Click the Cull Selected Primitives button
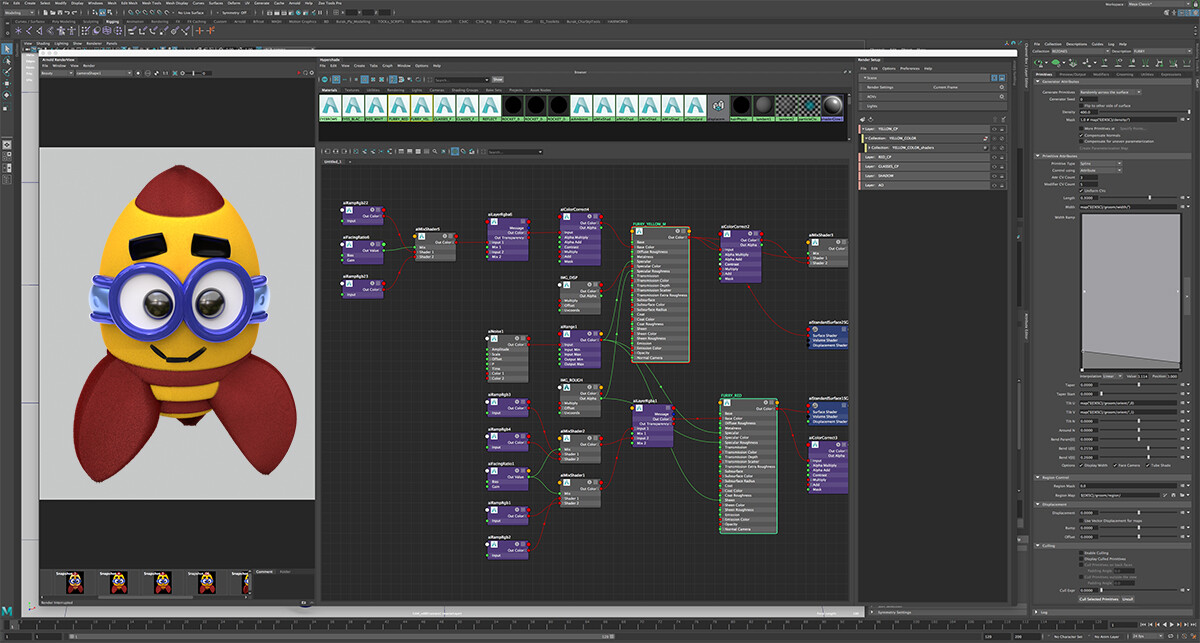1200x643 pixels. pos(1098,599)
